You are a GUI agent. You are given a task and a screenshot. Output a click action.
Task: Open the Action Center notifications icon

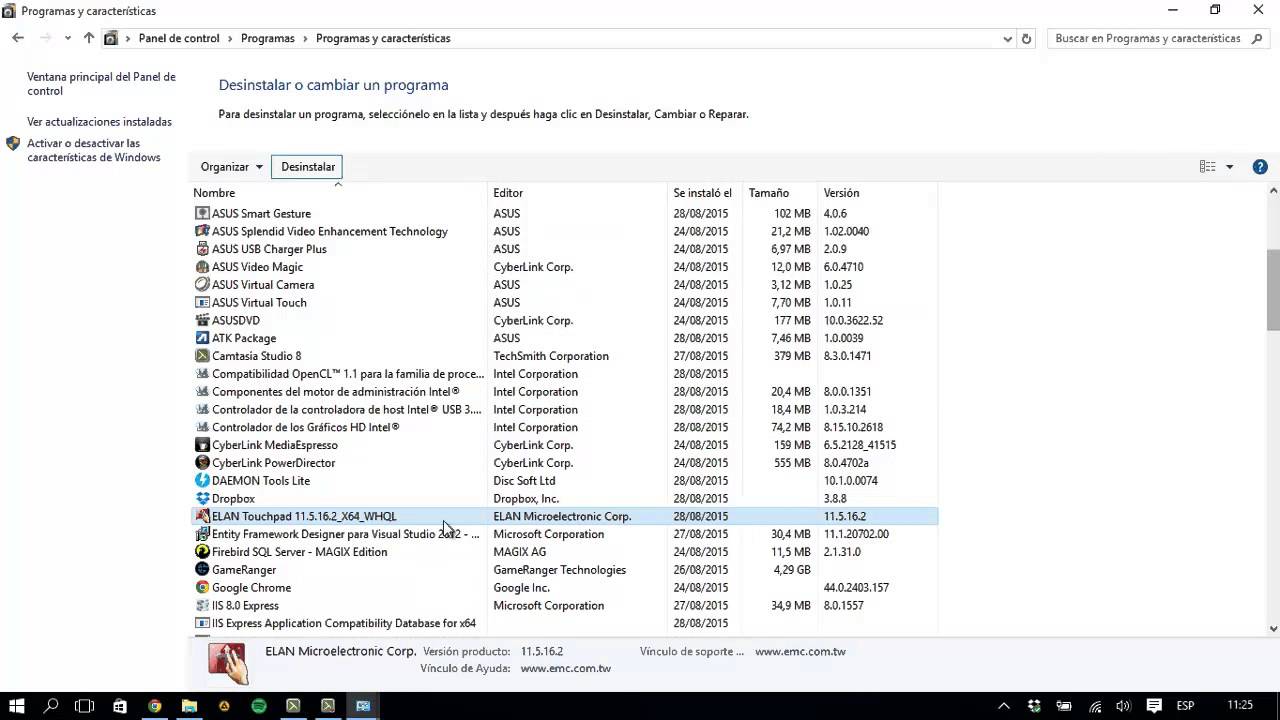(x=1154, y=705)
